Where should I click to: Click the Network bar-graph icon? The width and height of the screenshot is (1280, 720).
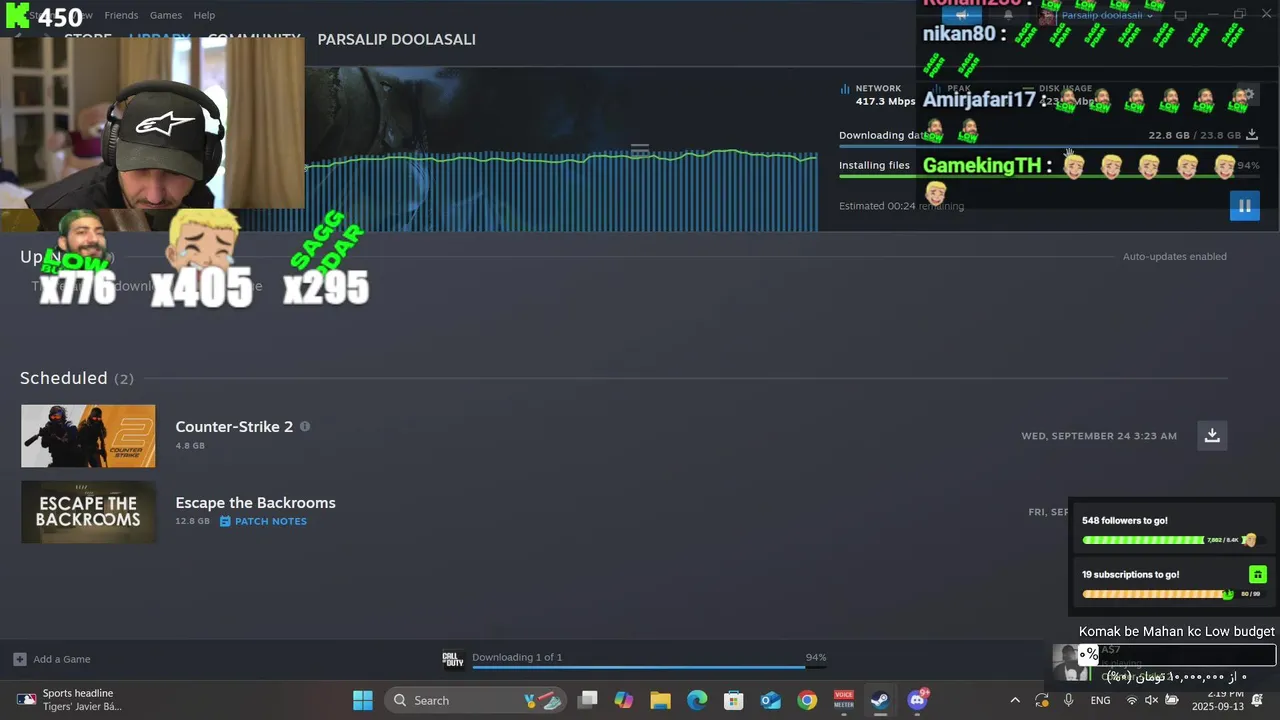tap(845, 89)
